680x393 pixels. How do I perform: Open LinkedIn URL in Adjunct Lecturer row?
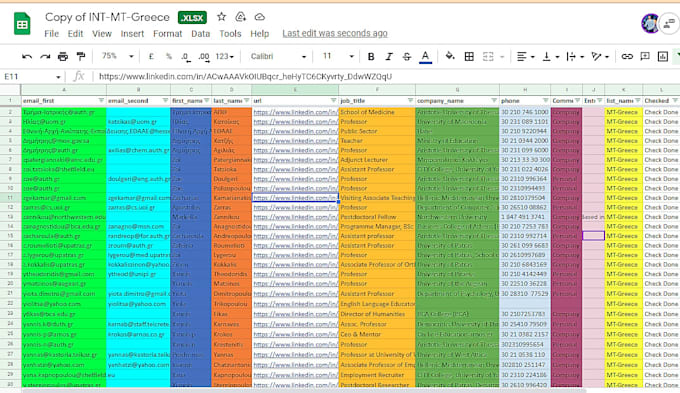click(x=295, y=160)
